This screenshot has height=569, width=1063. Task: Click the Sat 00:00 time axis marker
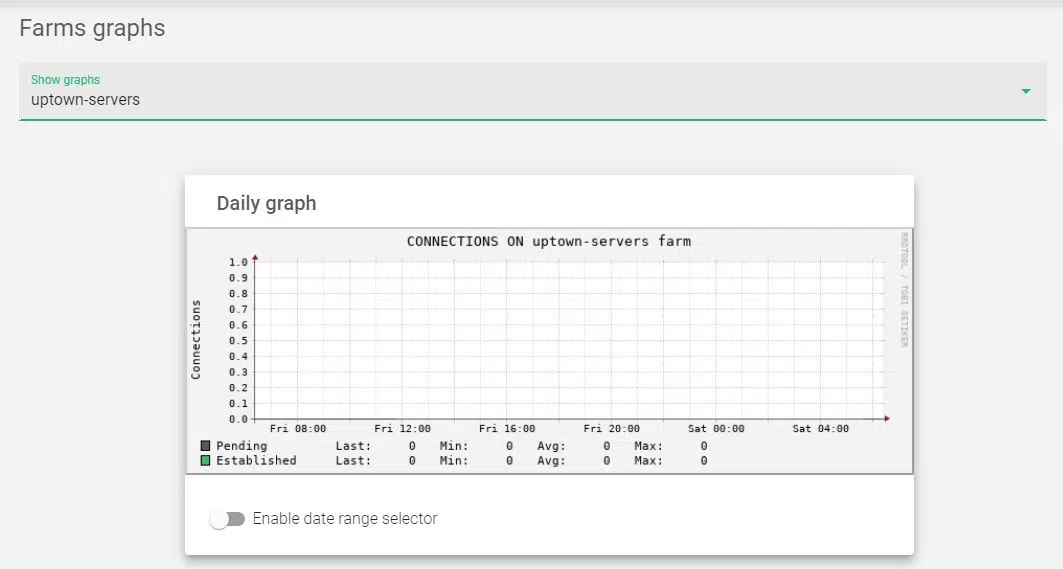pos(716,429)
